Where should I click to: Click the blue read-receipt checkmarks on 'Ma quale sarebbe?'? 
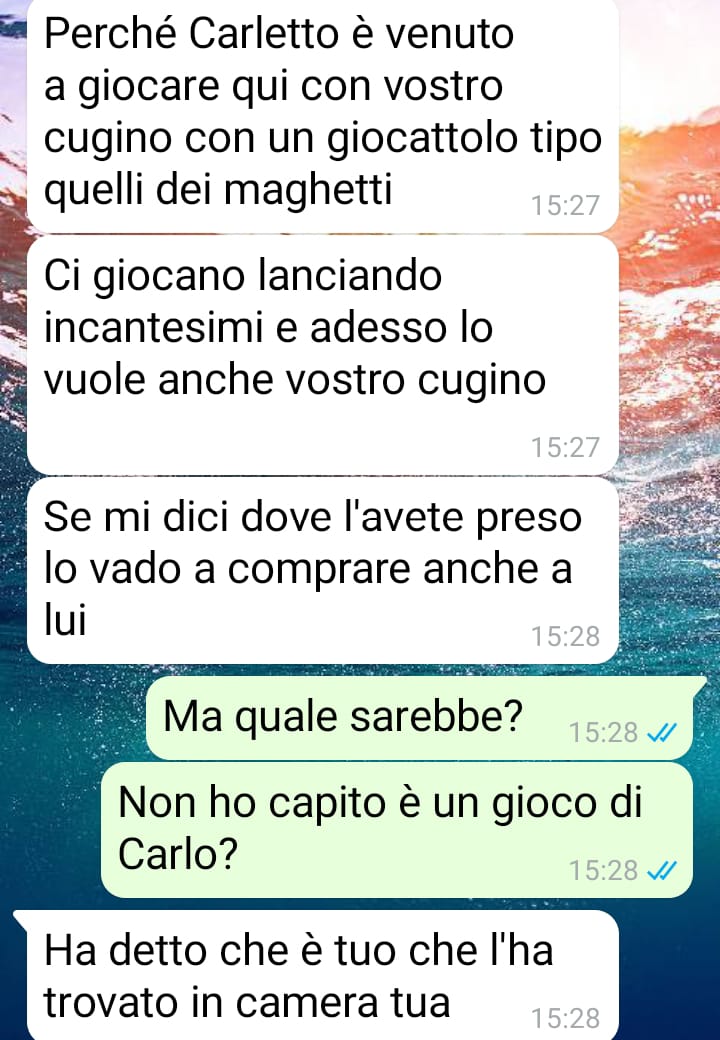coord(662,733)
